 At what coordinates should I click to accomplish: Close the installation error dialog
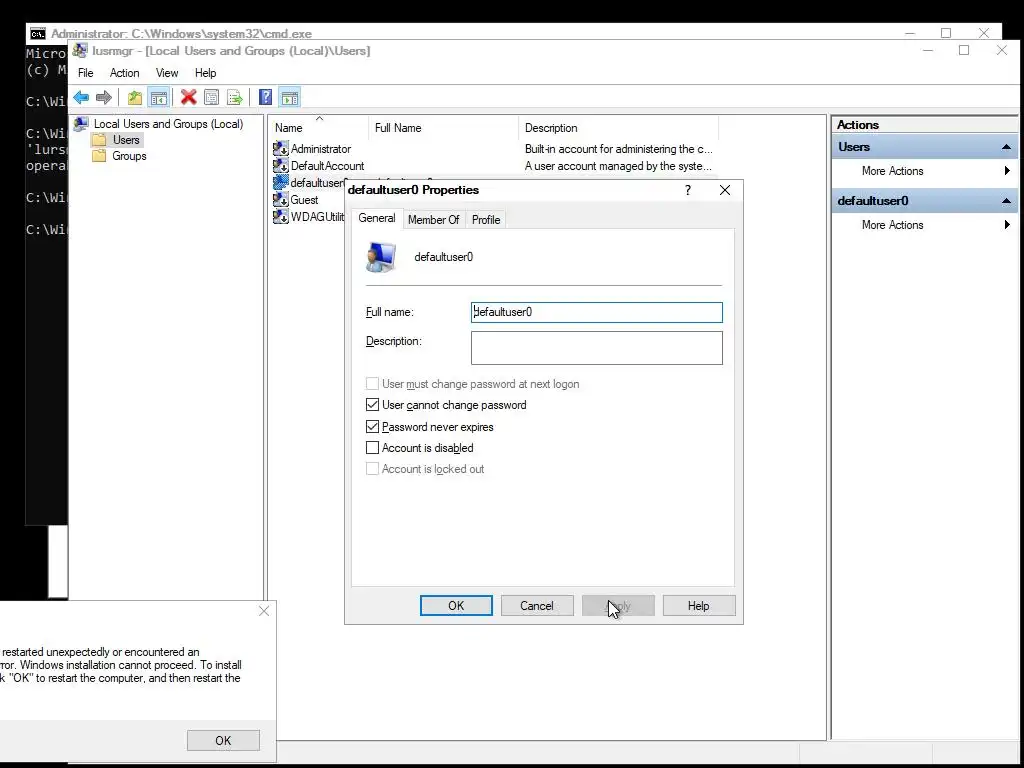264,611
